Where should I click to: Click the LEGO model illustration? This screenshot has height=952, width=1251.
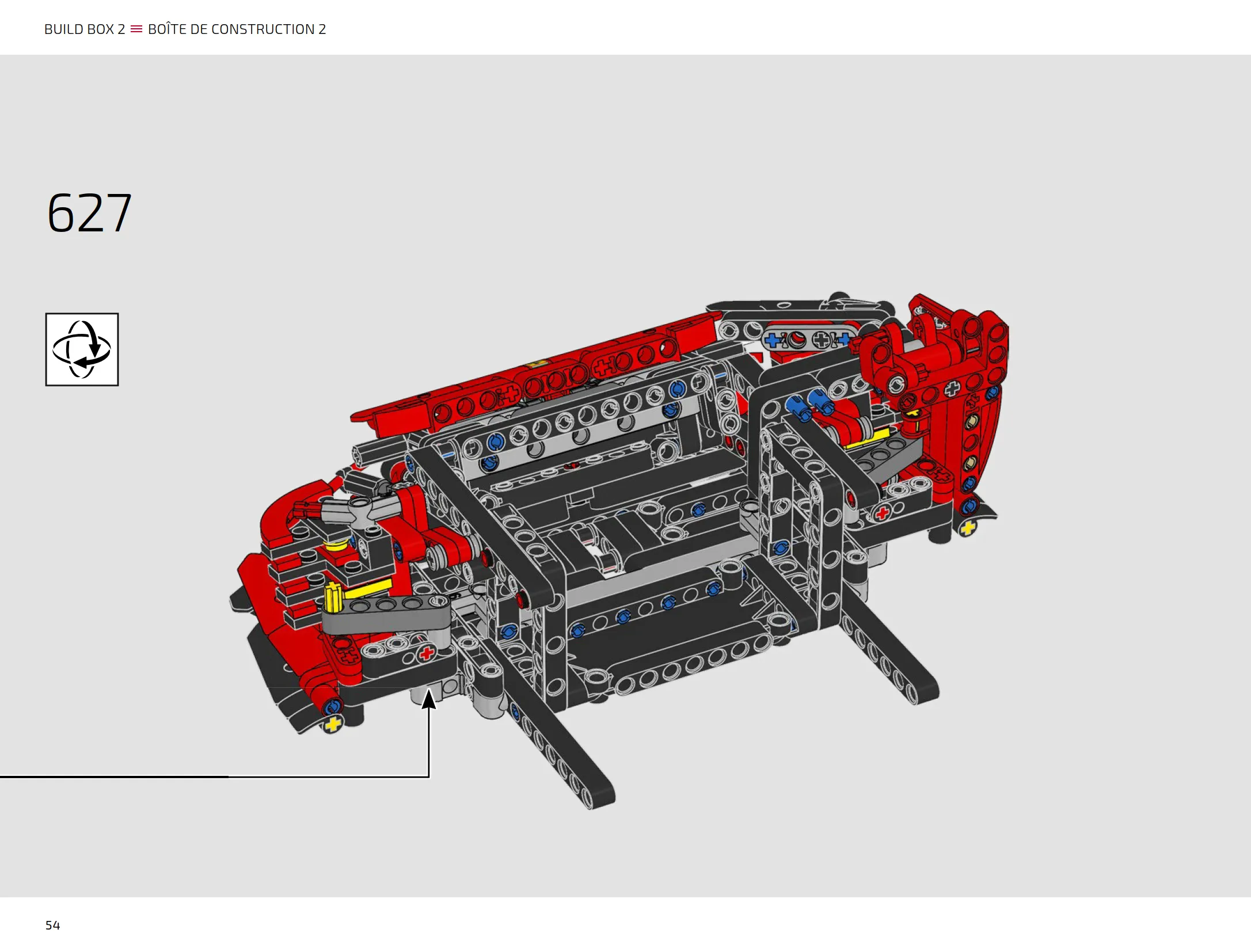[x=619, y=550]
